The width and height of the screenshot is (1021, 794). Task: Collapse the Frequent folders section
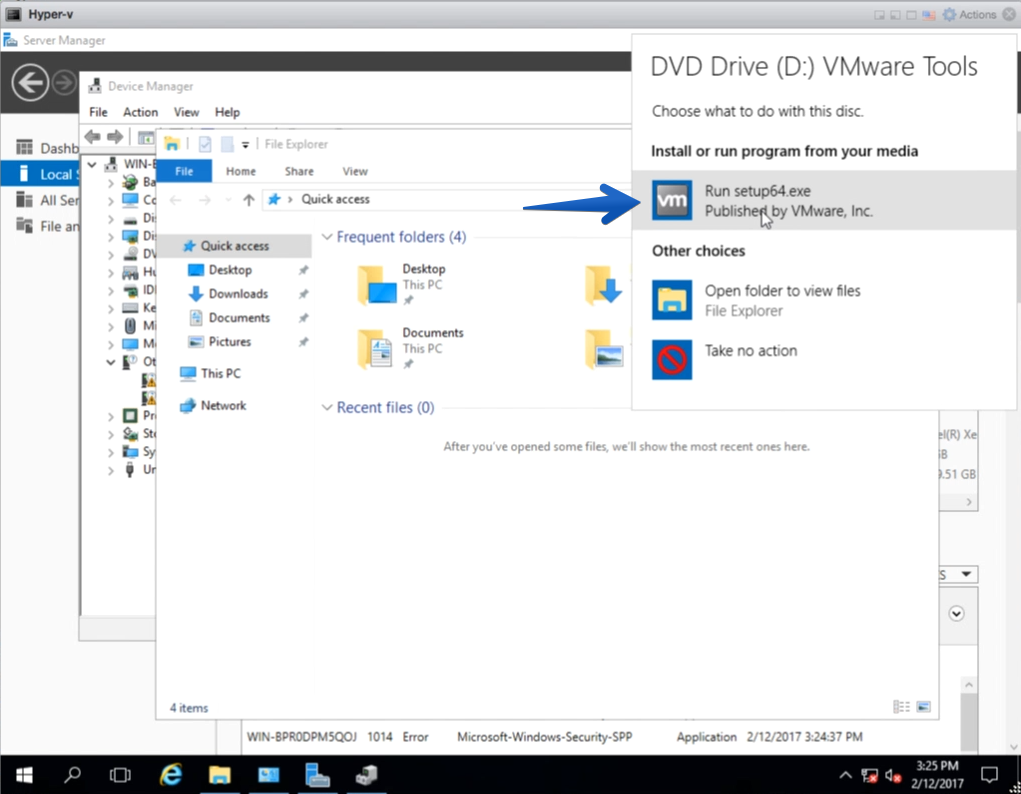tap(327, 237)
